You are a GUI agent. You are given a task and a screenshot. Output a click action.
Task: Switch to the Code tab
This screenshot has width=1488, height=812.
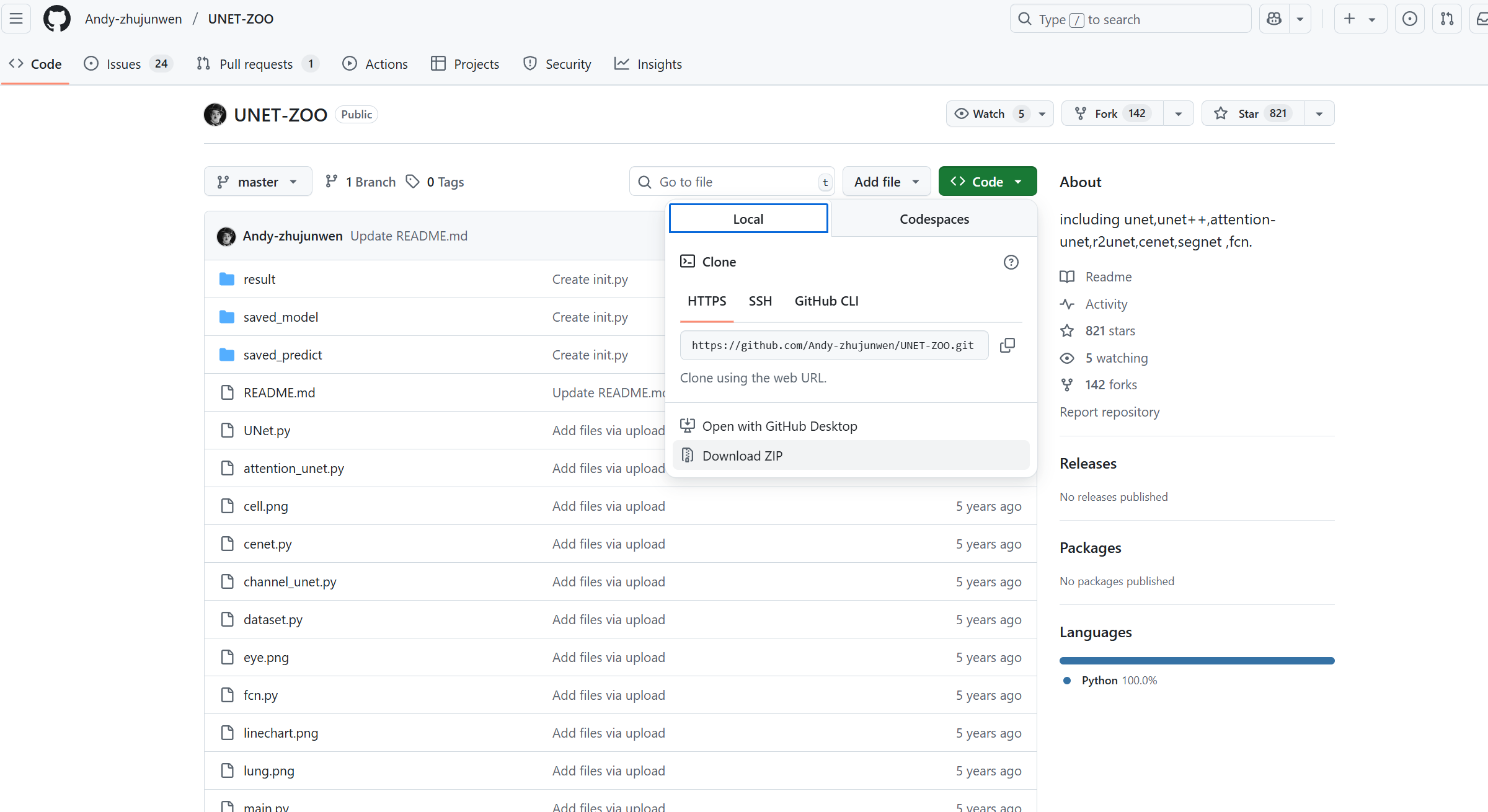(x=35, y=64)
